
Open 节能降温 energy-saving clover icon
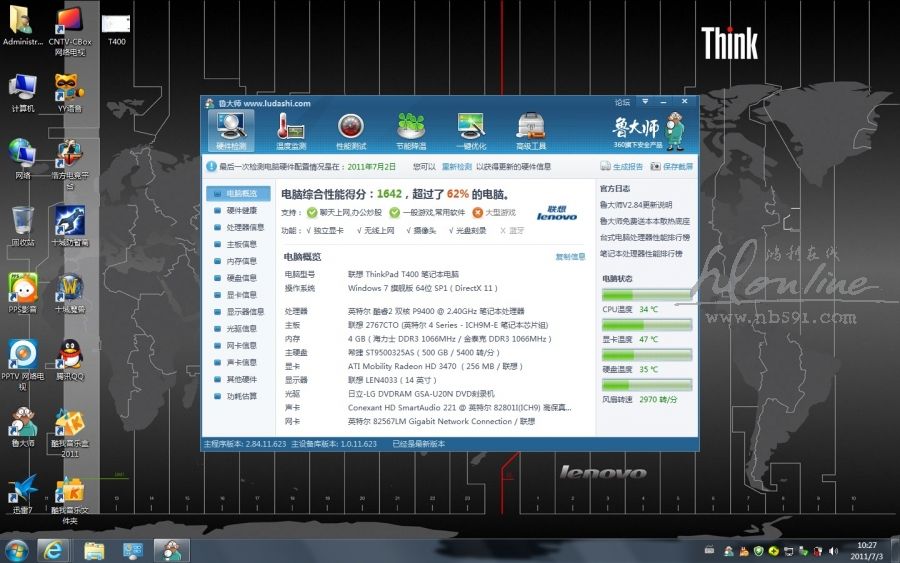(411, 130)
